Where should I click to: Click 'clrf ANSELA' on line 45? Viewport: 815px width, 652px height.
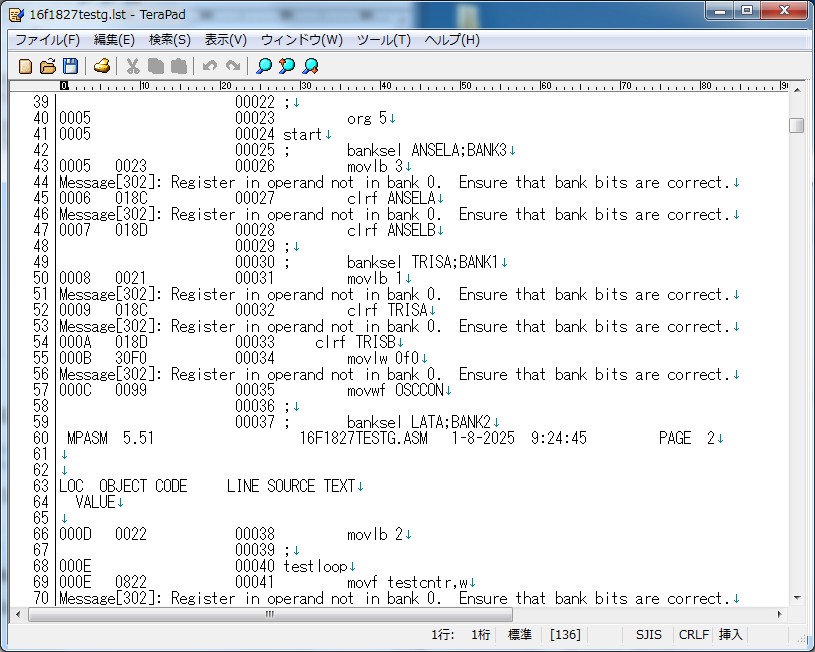391,199
